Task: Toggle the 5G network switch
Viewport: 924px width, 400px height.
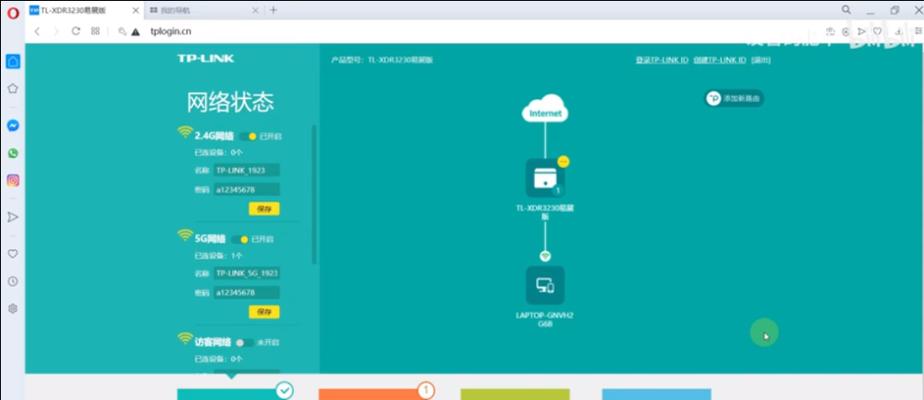Action: point(240,239)
